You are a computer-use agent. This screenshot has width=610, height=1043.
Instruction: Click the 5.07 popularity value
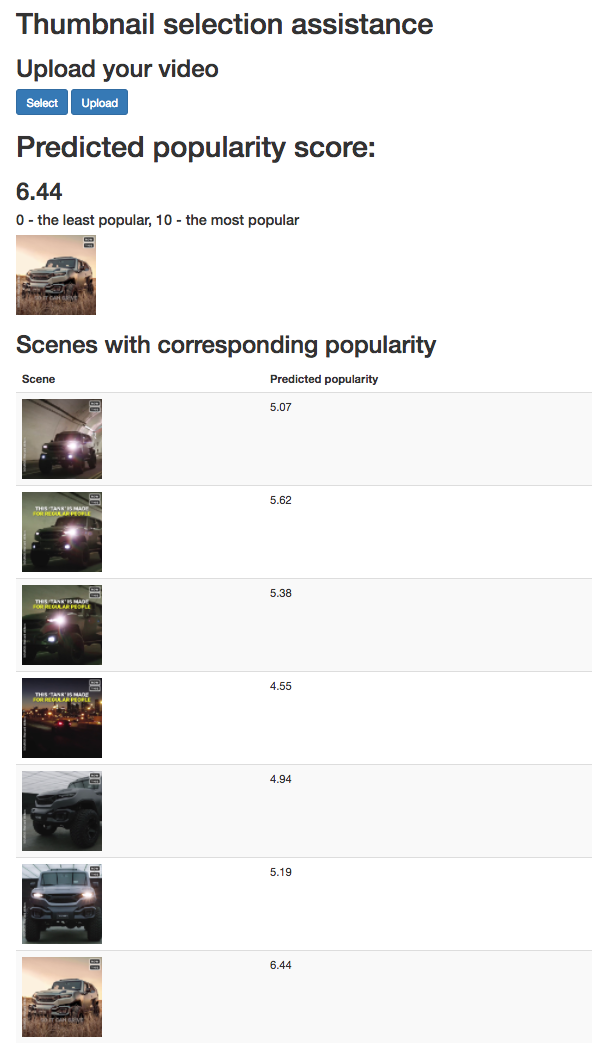coord(281,407)
